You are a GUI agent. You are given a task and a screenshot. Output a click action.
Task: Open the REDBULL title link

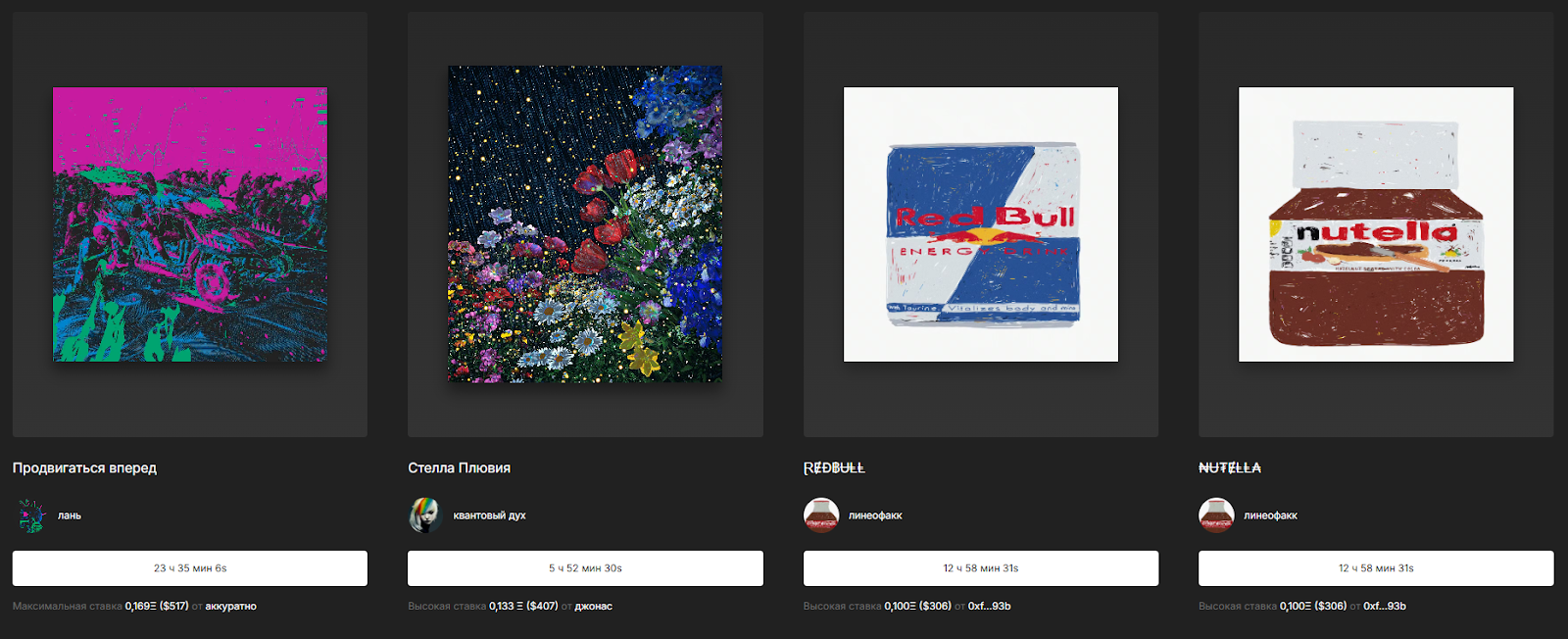tap(834, 468)
